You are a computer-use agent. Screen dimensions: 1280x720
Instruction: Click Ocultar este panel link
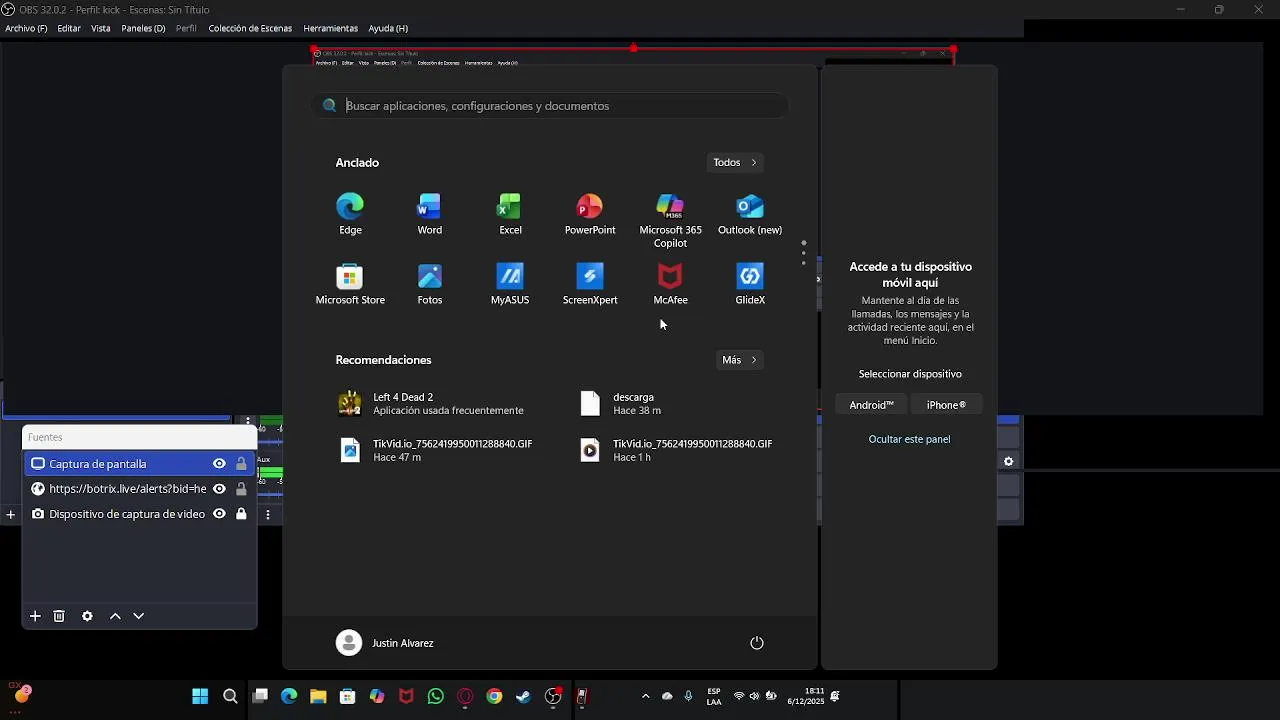[x=909, y=439]
